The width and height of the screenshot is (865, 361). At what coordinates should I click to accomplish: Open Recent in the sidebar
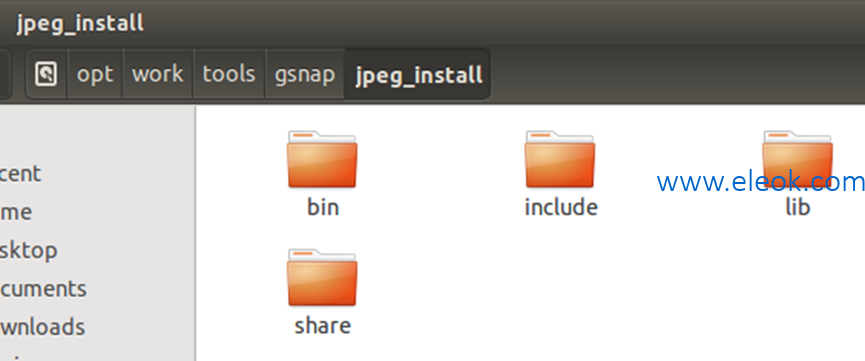[20, 173]
